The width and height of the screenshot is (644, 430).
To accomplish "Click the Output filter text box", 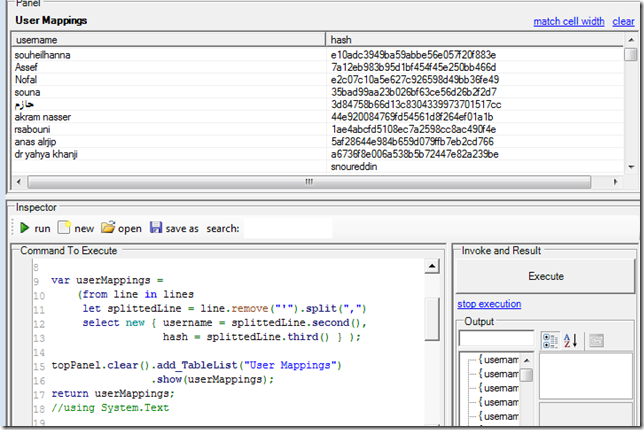I will [496, 341].
